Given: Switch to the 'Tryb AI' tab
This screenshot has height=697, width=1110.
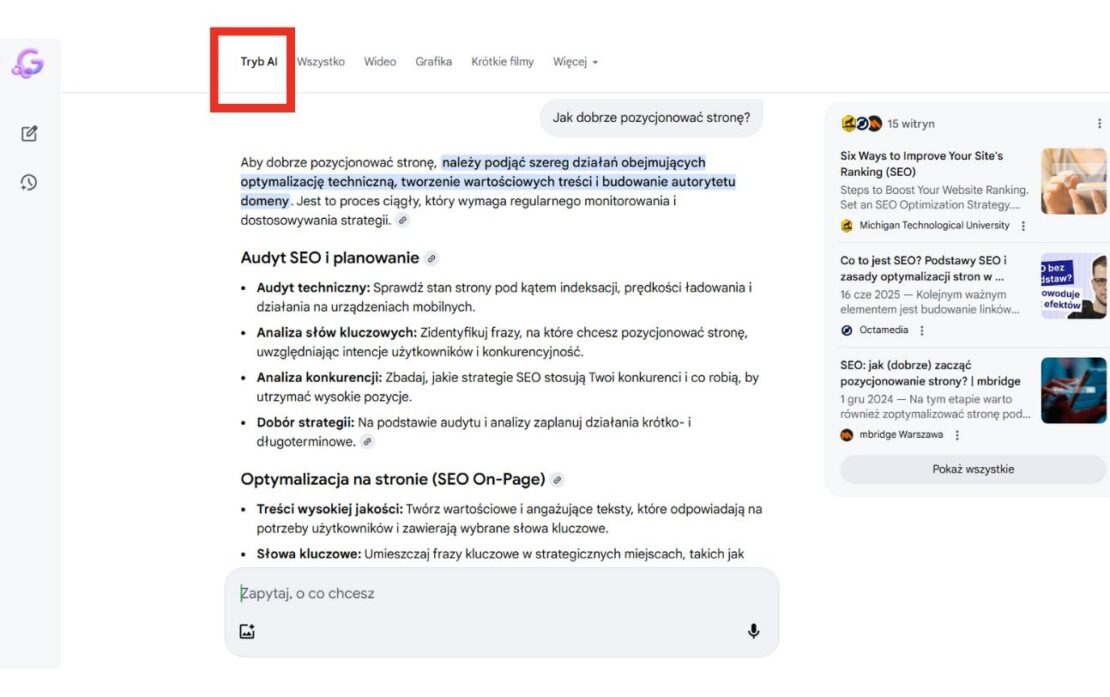Looking at the screenshot, I should [258, 62].
